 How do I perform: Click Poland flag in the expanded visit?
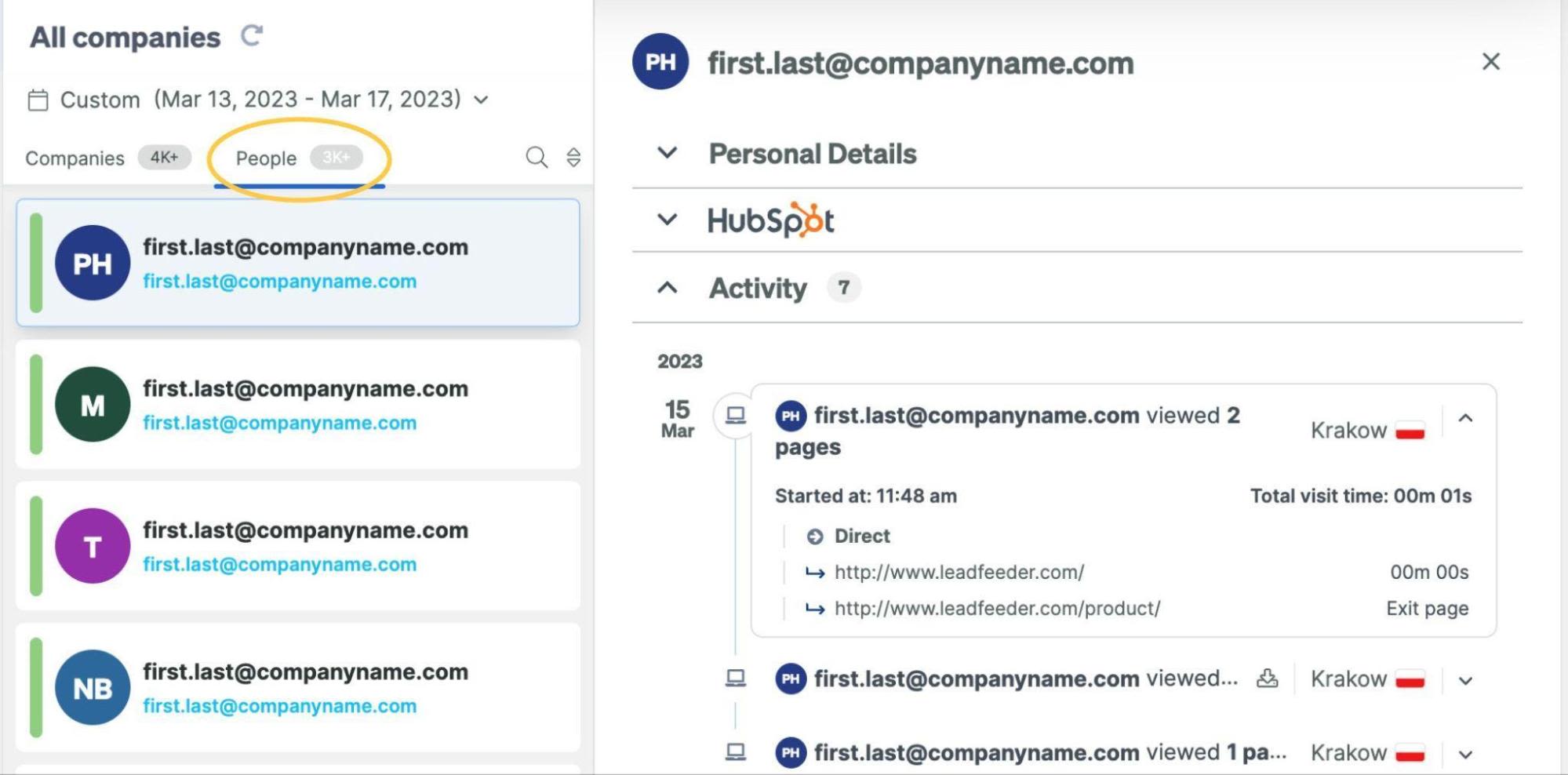coord(1410,431)
